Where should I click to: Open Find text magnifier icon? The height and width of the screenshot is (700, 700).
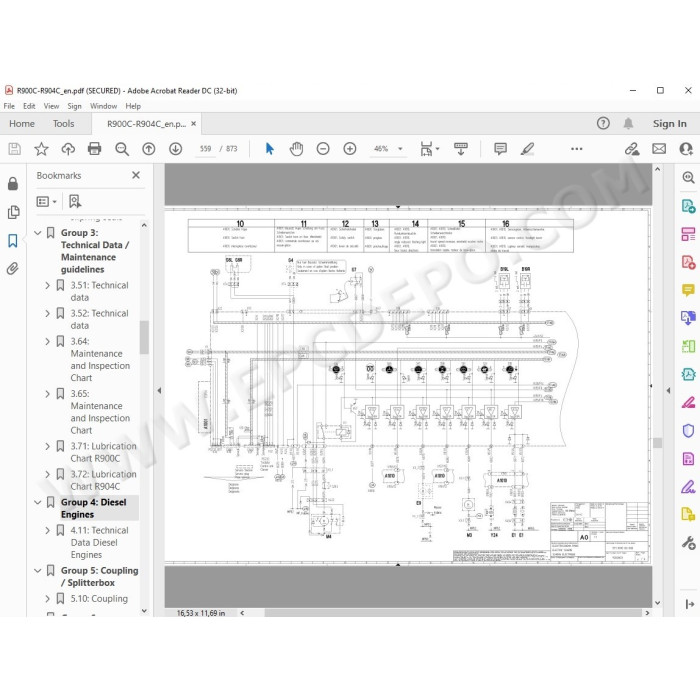click(121, 149)
